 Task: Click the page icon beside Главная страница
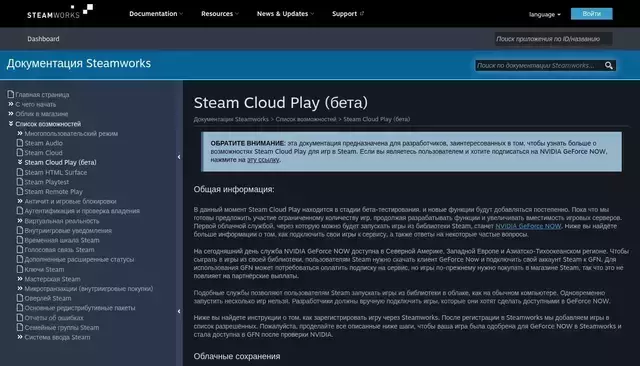tap(11, 94)
